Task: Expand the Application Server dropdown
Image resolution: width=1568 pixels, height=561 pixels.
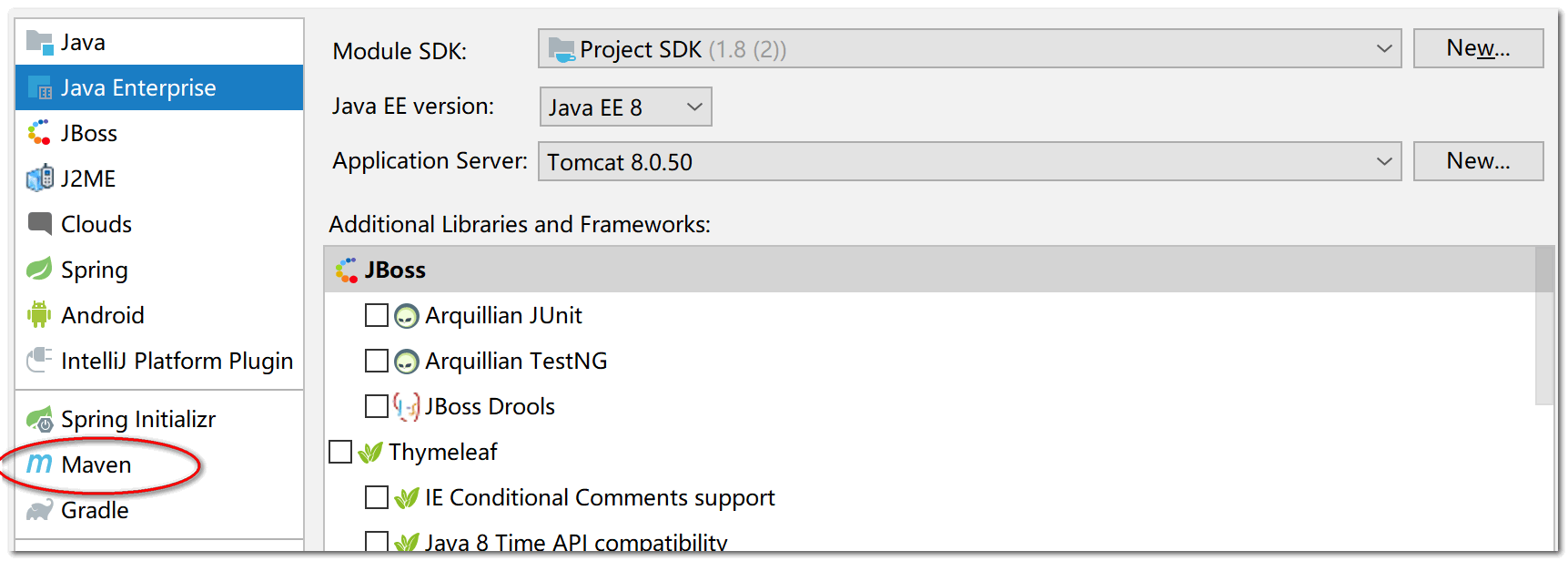Action: pos(1384,160)
